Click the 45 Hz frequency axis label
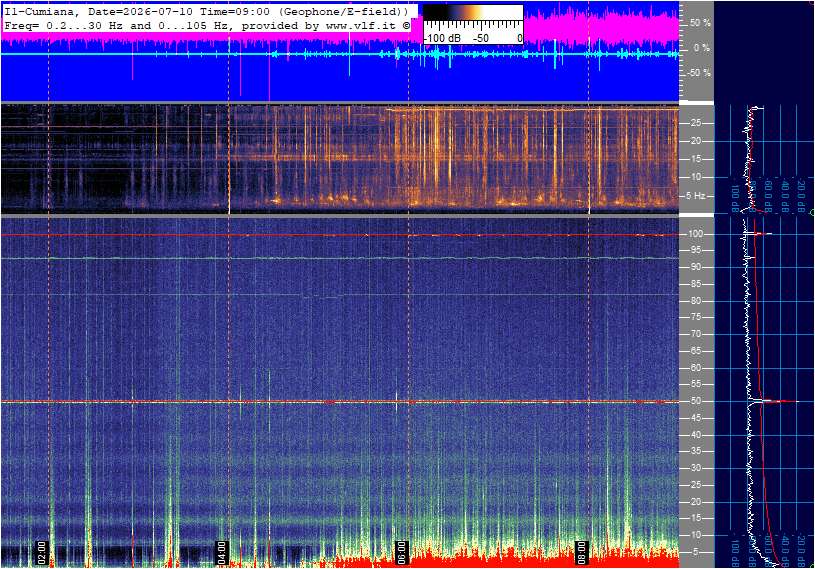 pos(696,418)
